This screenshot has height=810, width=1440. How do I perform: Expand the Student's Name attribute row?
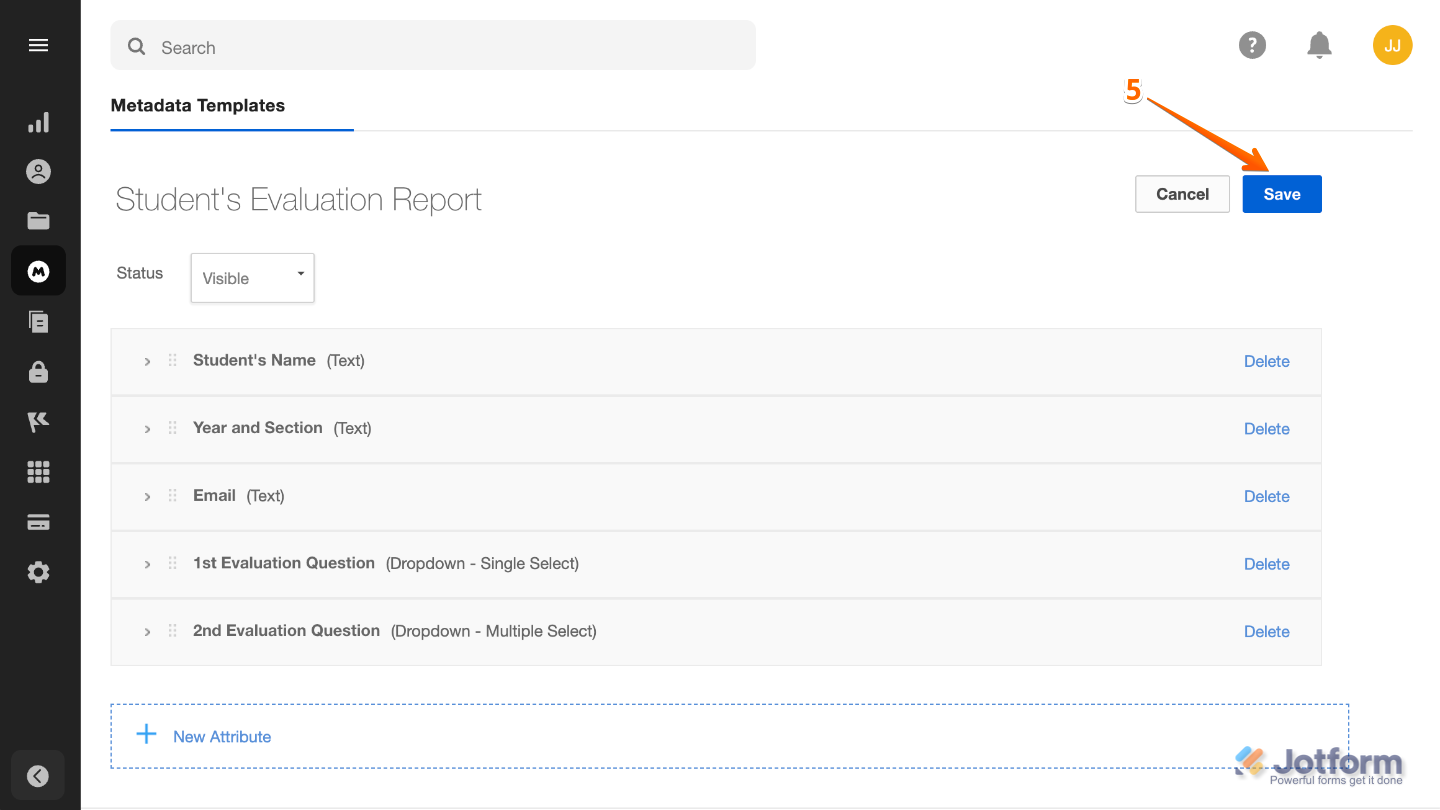[x=147, y=361]
